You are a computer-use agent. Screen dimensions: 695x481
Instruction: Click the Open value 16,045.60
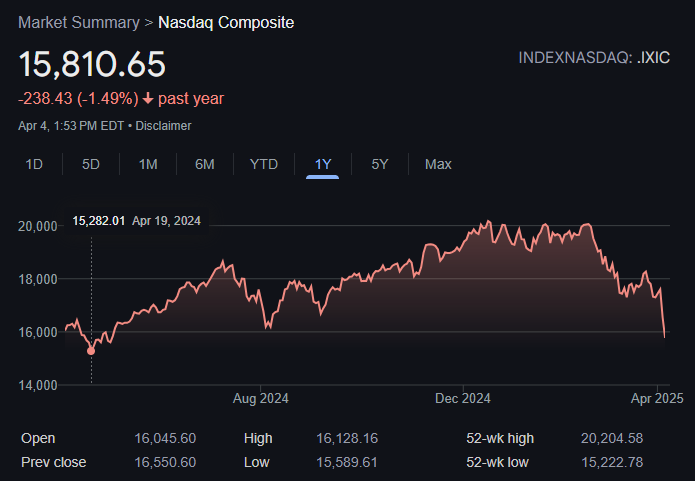[x=165, y=438]
